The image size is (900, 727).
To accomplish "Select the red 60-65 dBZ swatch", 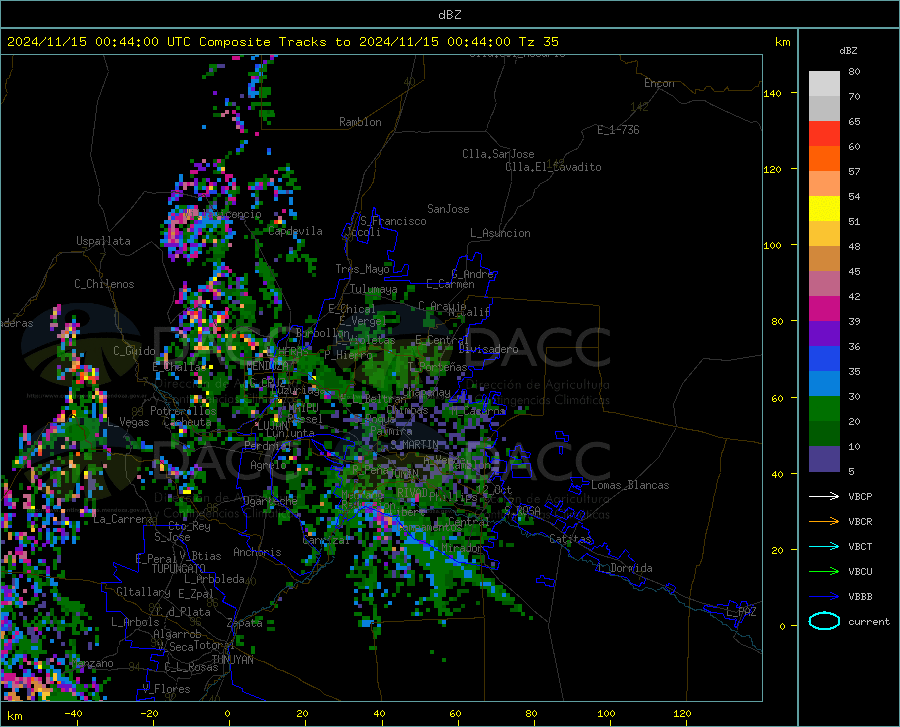I will (824, 134).
